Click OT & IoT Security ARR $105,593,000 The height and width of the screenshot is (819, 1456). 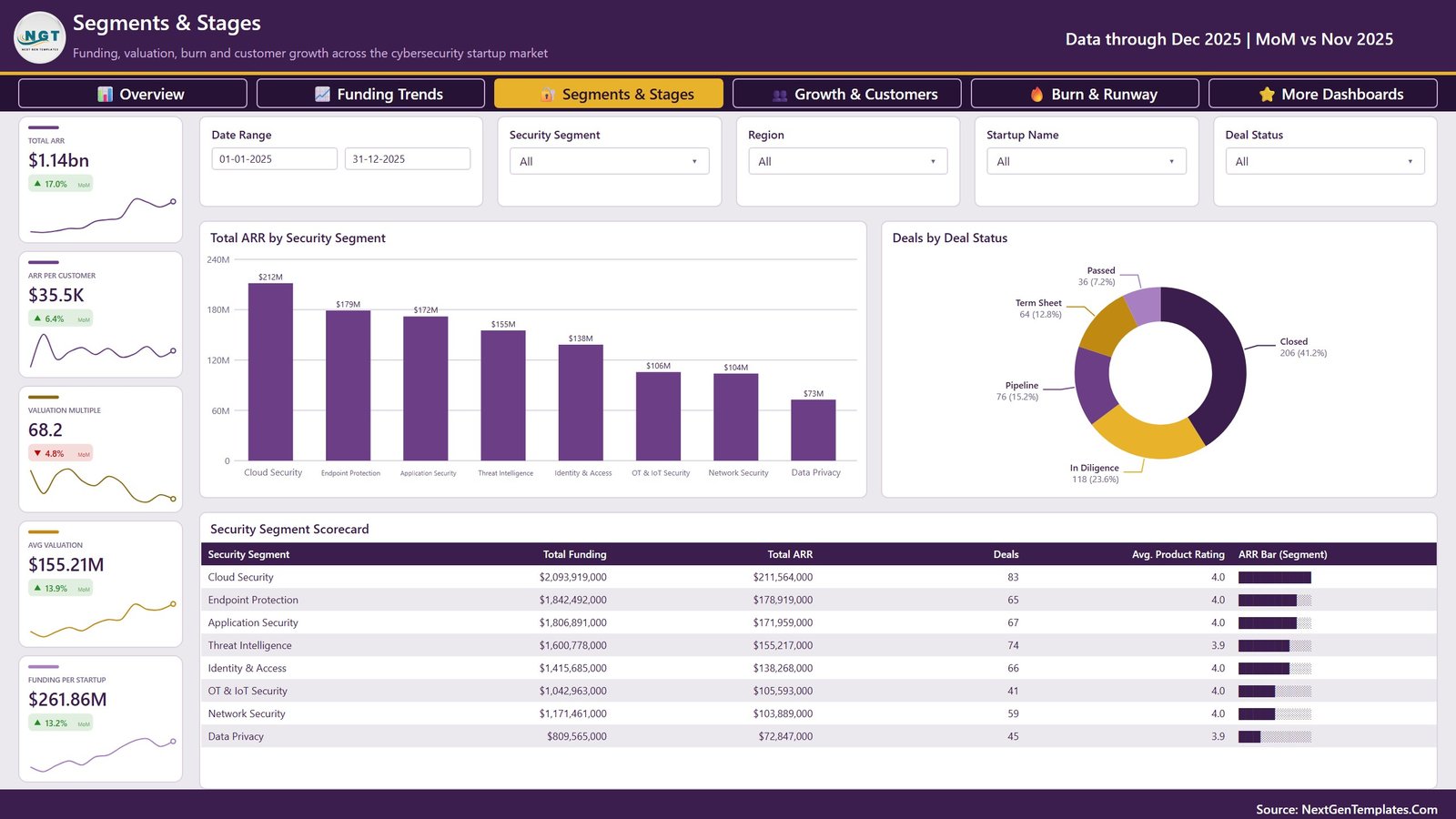[x=783, y=691]
